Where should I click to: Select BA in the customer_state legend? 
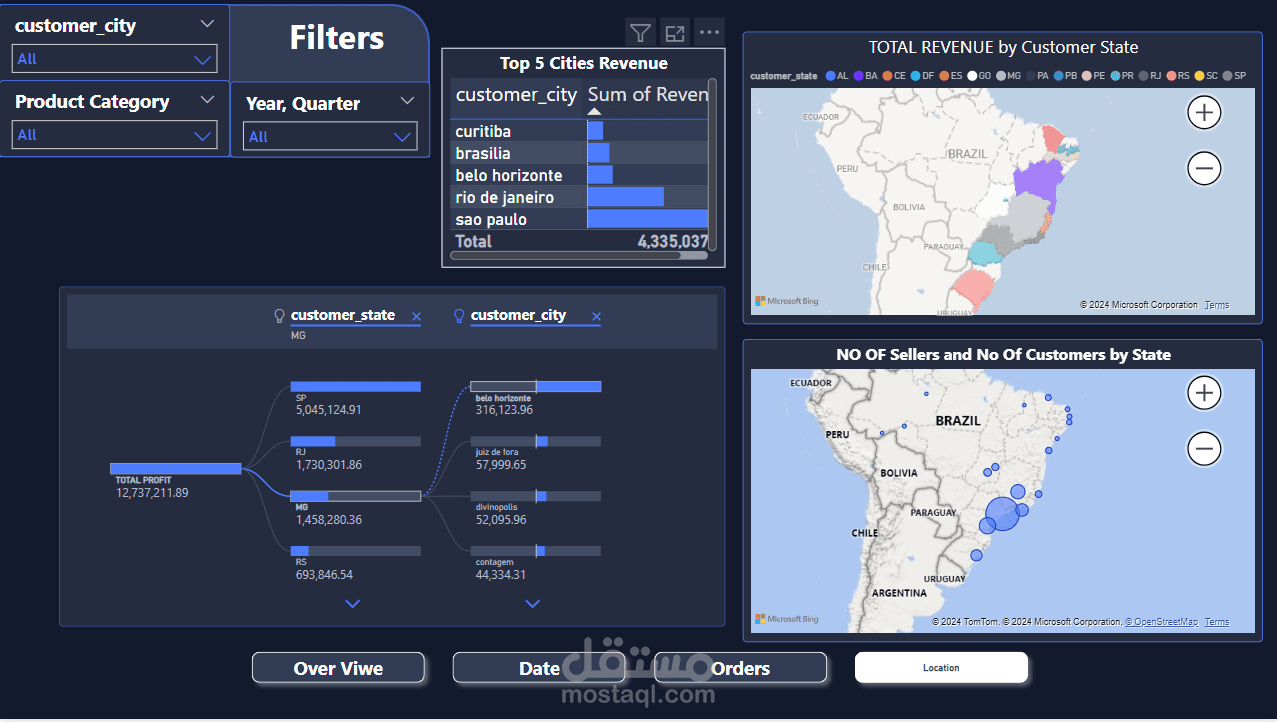866,76
